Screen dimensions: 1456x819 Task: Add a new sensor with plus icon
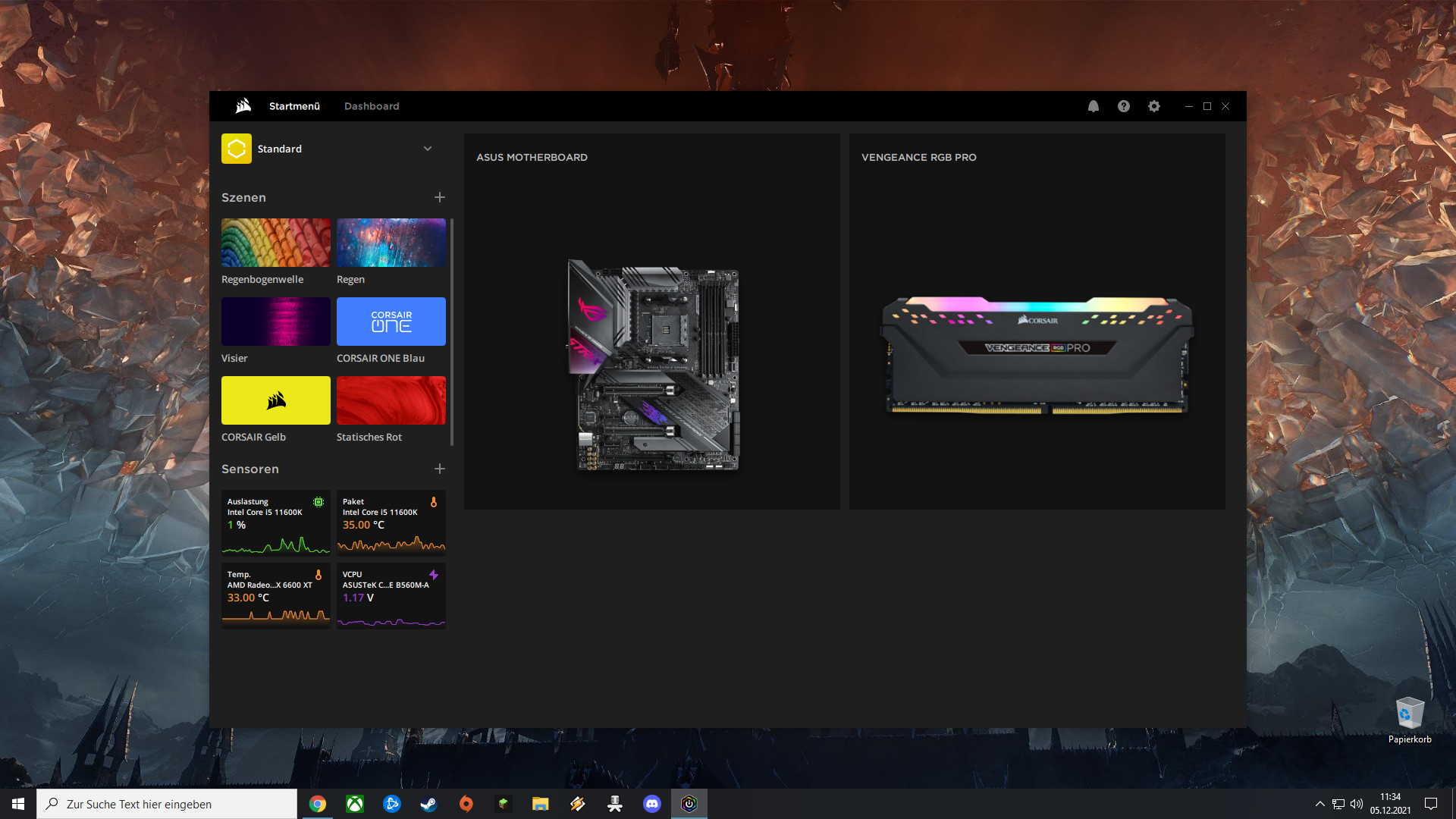440,469
